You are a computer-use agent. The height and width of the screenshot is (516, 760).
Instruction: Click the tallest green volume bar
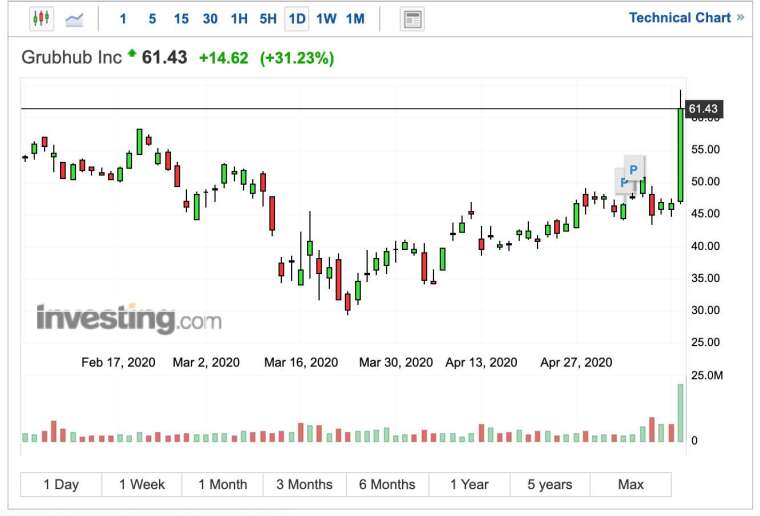coord(681,413)
